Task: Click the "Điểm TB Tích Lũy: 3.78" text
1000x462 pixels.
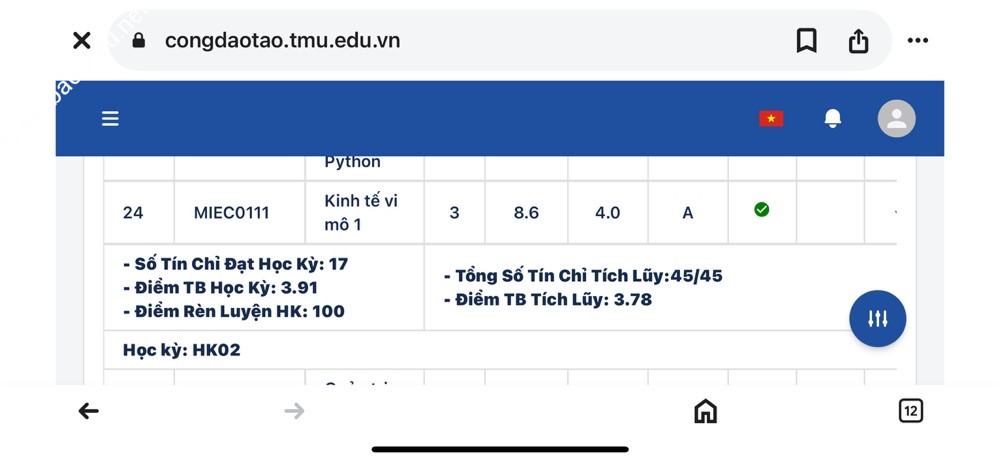Action: click(x=553, y=299)
